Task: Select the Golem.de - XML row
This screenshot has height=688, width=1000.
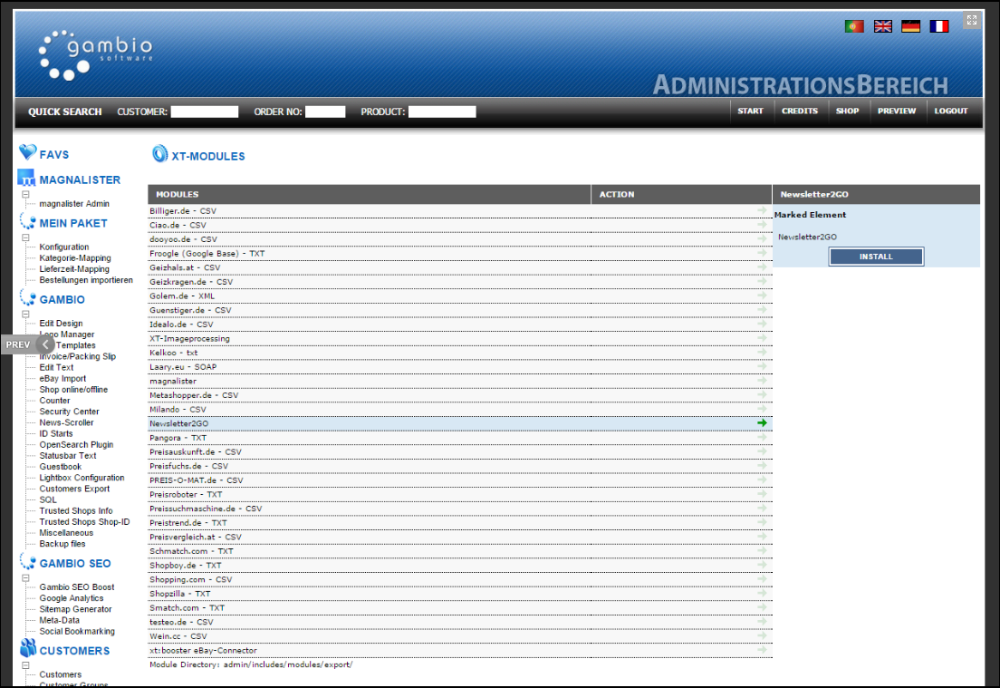Action: pyautogui.click(x=460, y=296)
